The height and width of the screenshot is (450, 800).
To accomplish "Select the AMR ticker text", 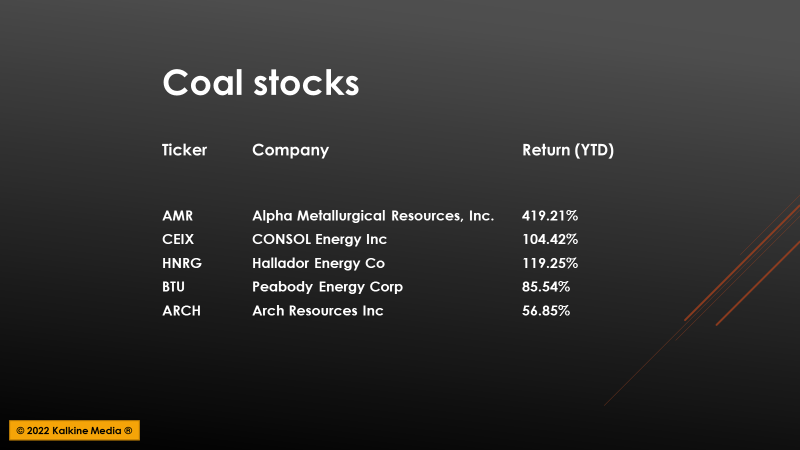I will tap(178, 216).
